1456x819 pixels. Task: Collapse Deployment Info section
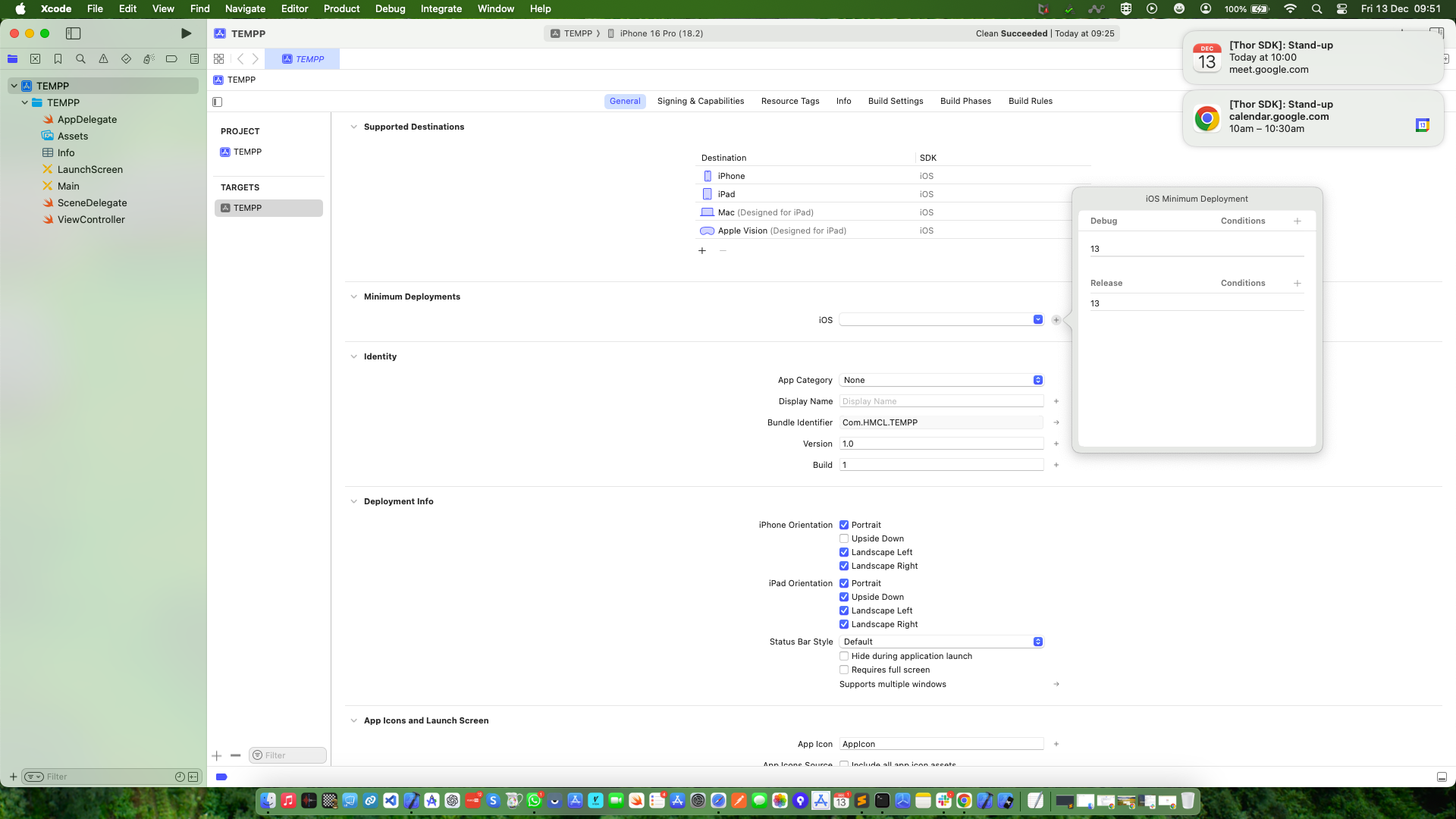pos(353,501)
